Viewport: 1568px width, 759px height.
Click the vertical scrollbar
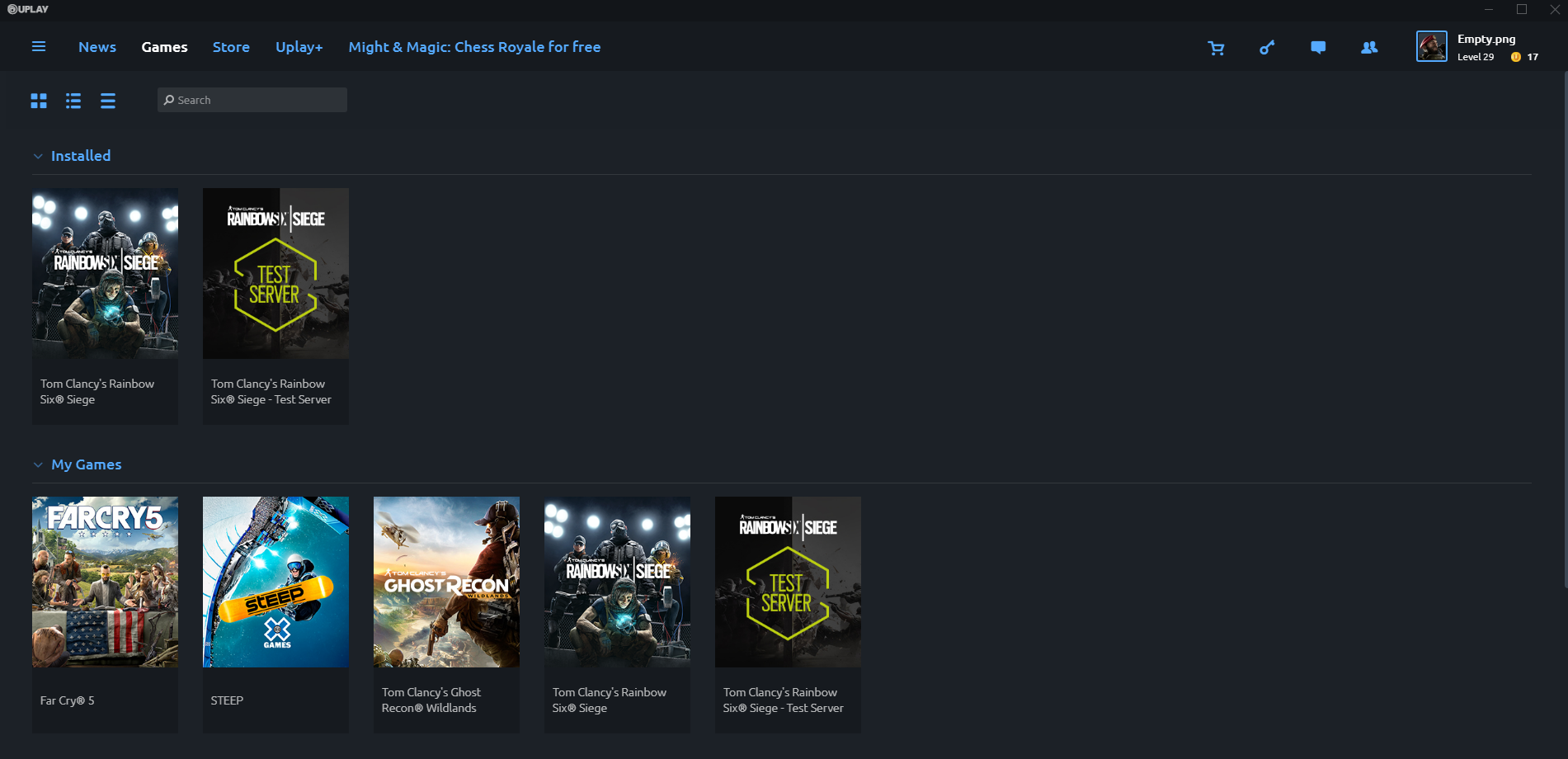(x=1565, y=330)
